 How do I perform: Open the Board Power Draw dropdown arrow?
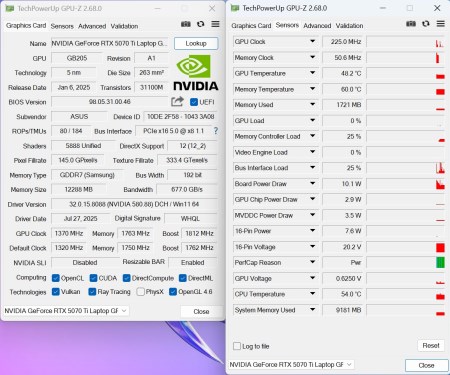(x=312, y=184)
